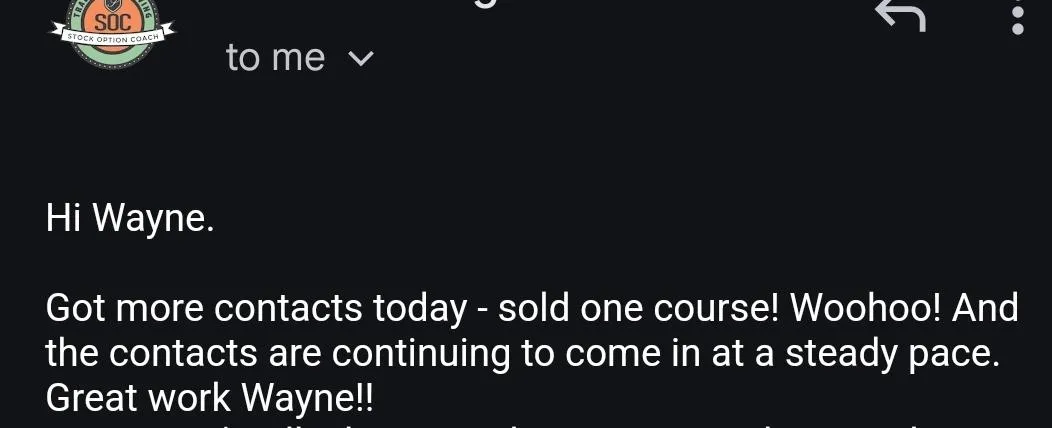Tap the 'to me' recipient label
Image resolution: width=1052 pixels, height=428 pixels.
pyautogui.click(x=276, y=58)
